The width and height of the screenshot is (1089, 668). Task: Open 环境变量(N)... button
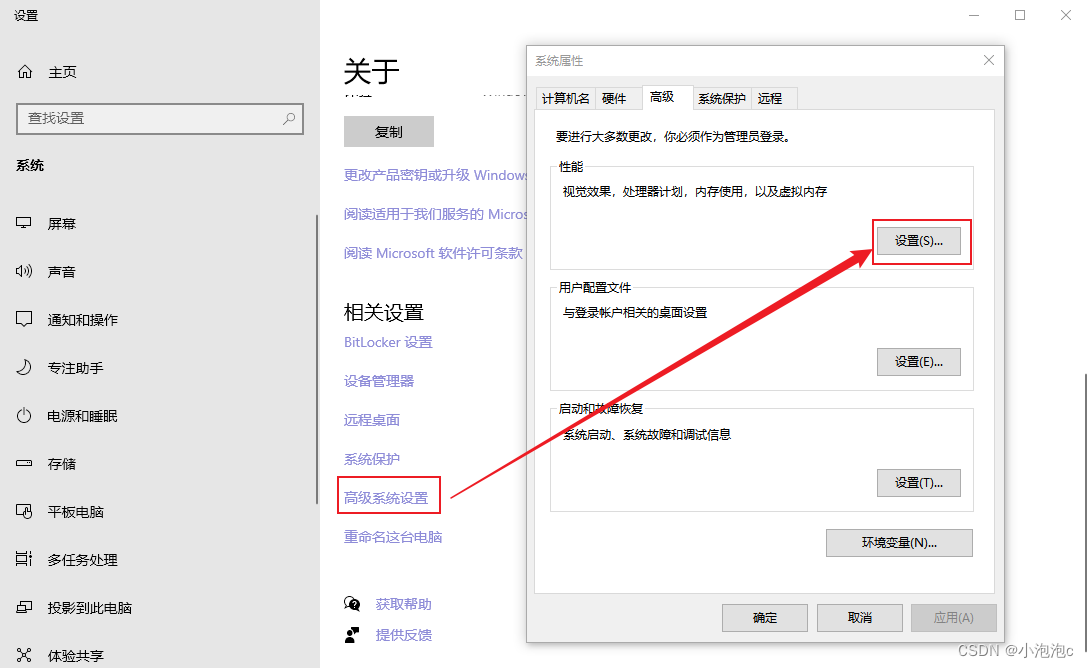pos(899,543)
